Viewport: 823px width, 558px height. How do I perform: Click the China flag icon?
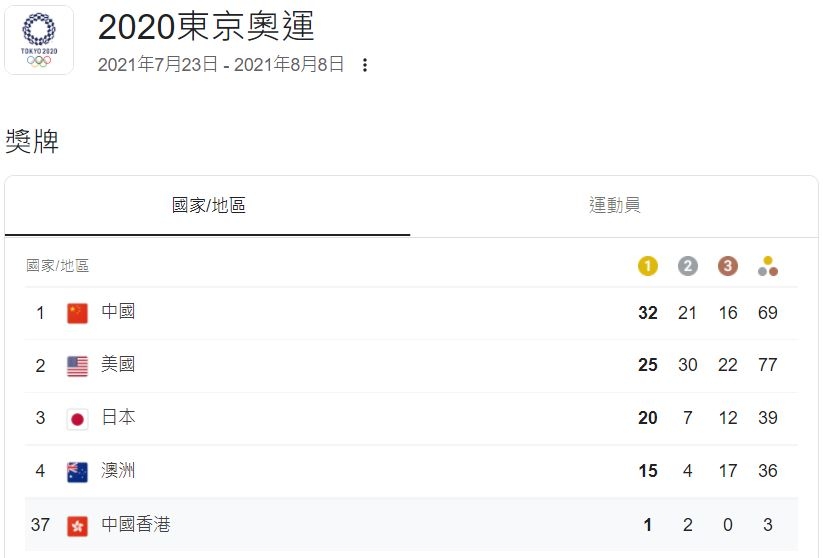pos(77,313)
